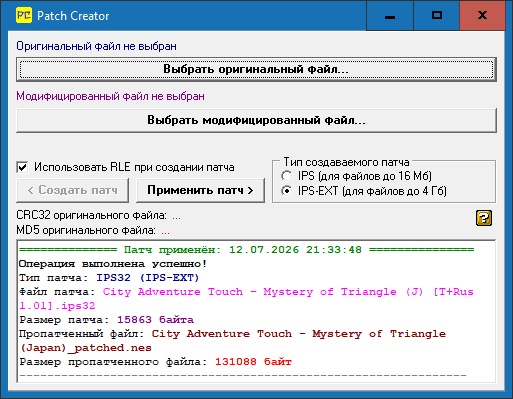
Task: Click the Создать патч button
Action: (72, 190)
